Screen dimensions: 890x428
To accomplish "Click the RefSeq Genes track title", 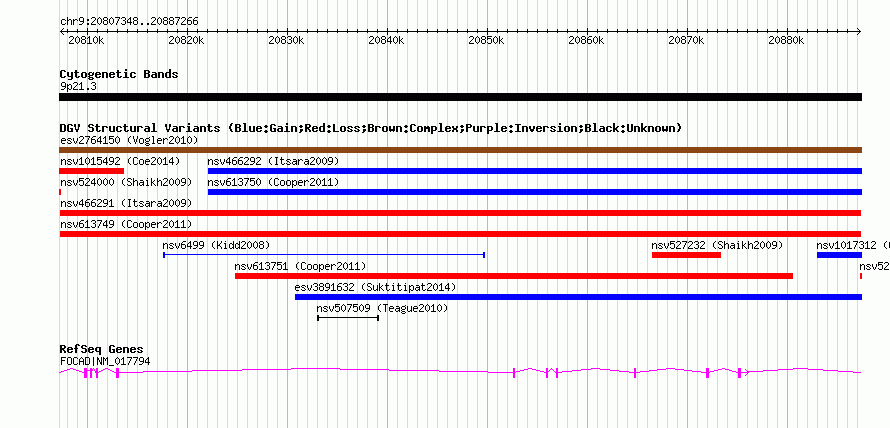I will [102, 349].
